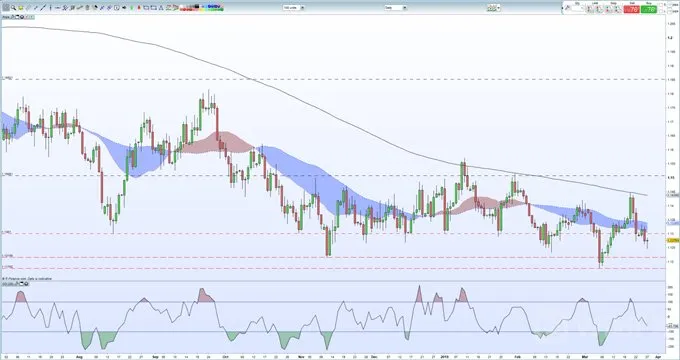Open trading panel wrench settings
The image size is (680, 360).
click(567, 7)
